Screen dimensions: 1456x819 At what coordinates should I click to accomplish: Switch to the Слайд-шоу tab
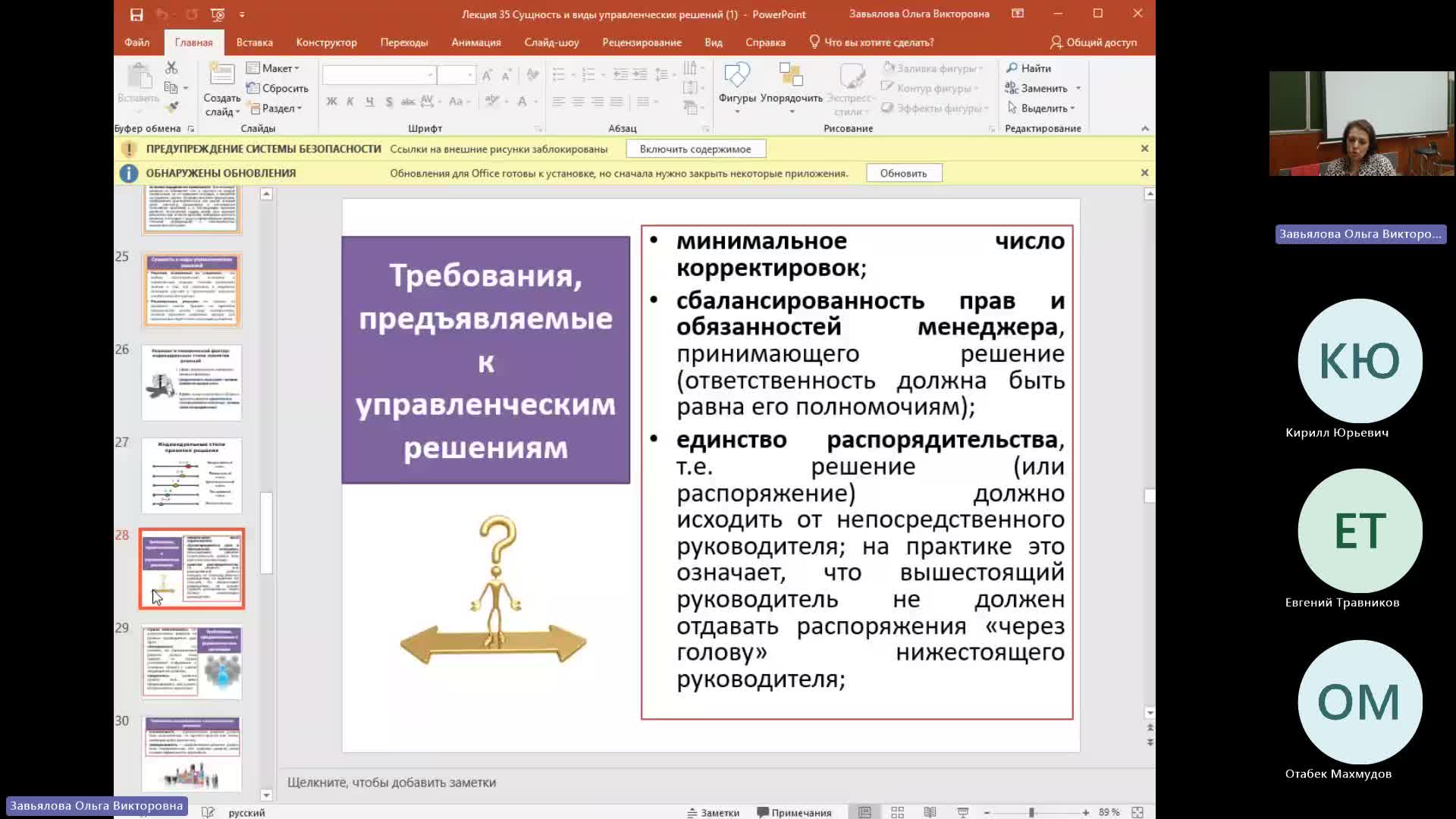coord(551,42)
